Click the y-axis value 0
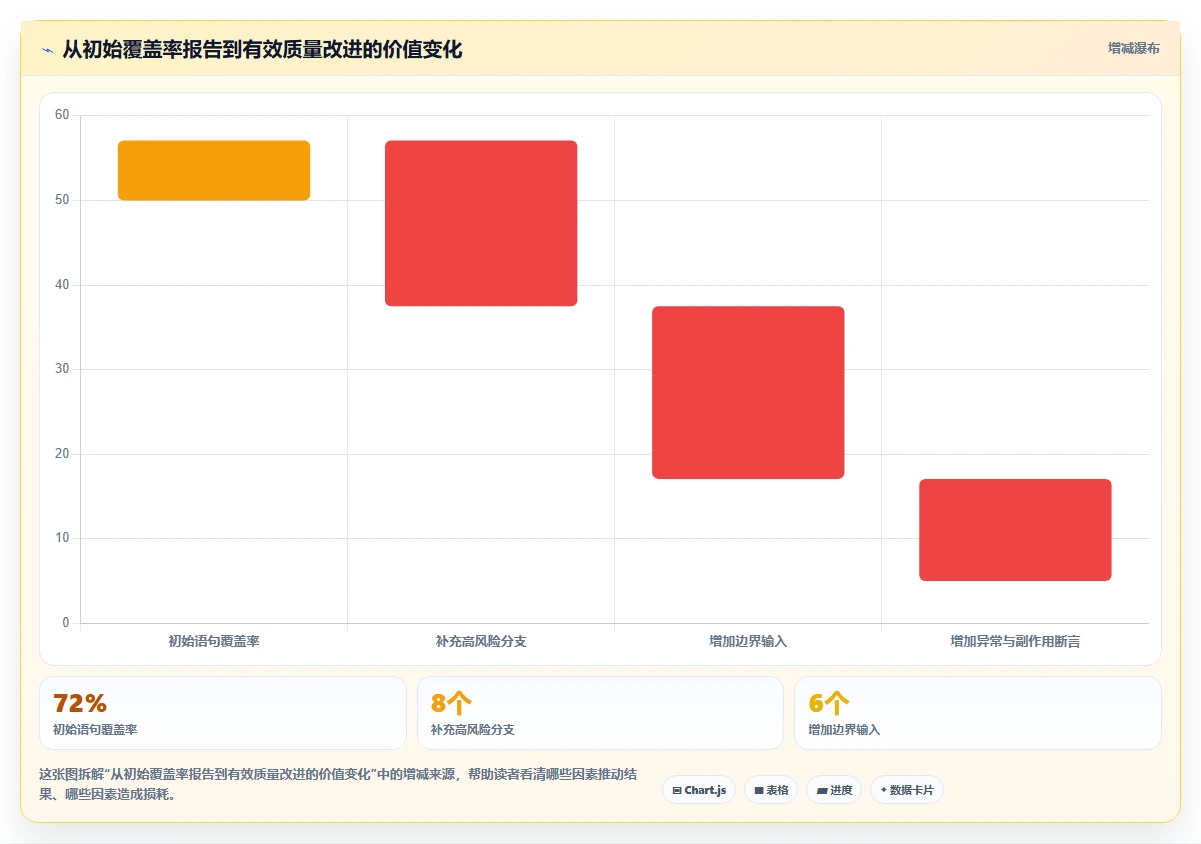This screenshot has width=1201, height=844. click(66, 623)
